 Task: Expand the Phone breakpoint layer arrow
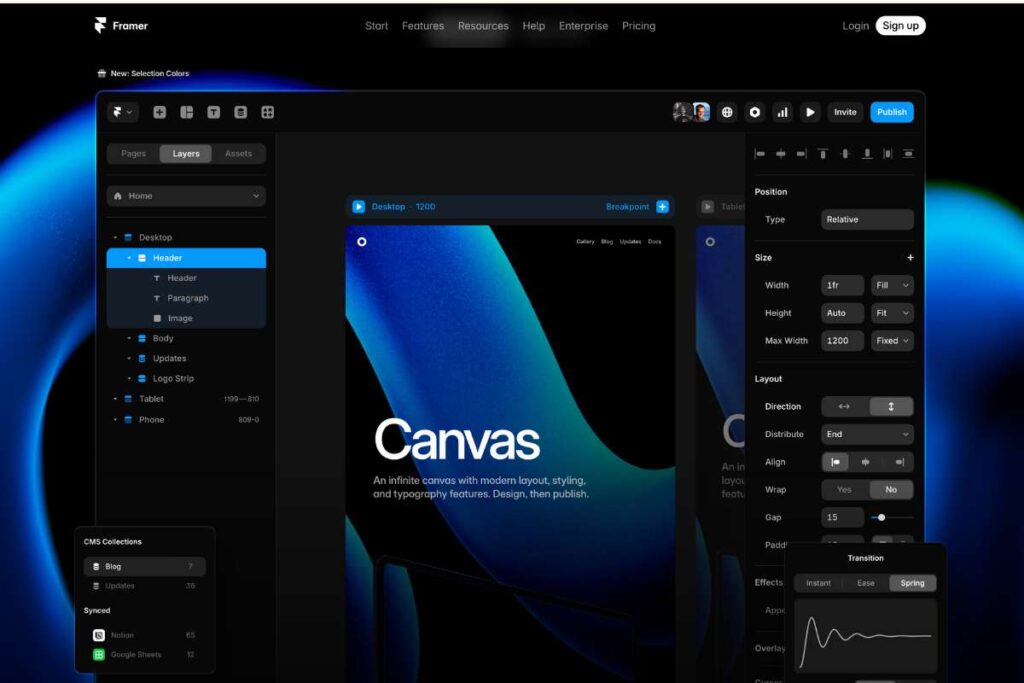pyautogui.click(x=116, y=420)
